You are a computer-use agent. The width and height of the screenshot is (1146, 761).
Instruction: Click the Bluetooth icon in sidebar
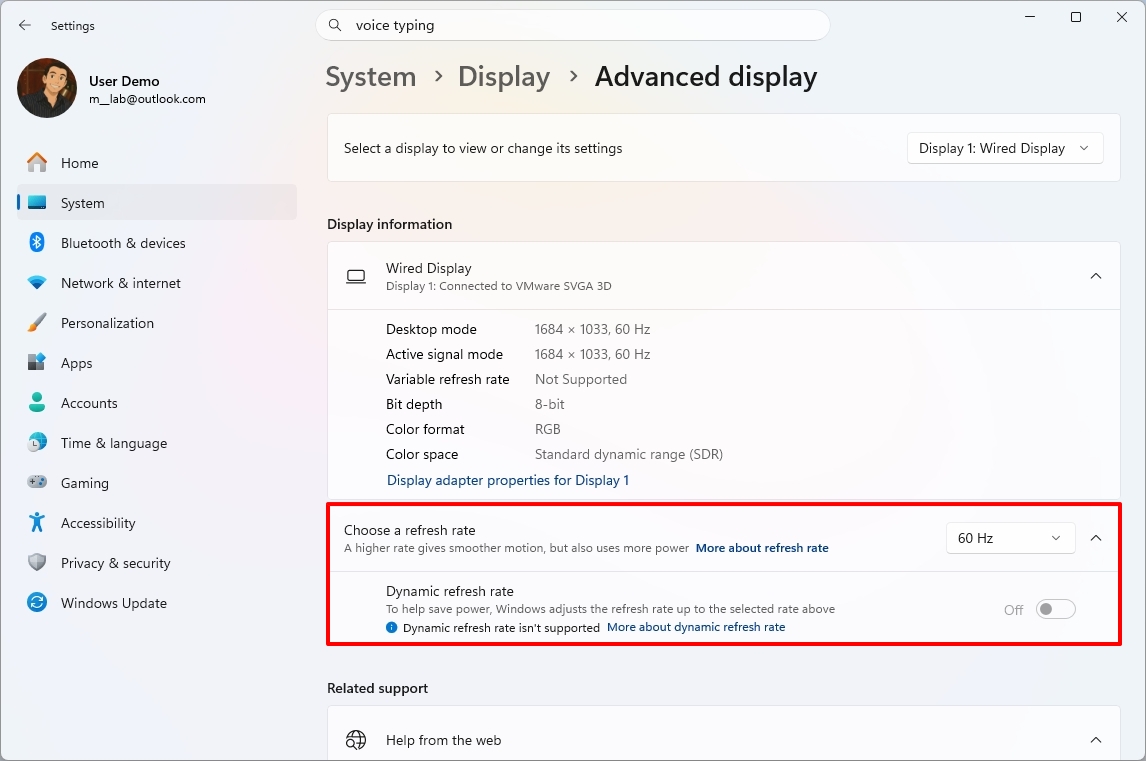[37, 242]
